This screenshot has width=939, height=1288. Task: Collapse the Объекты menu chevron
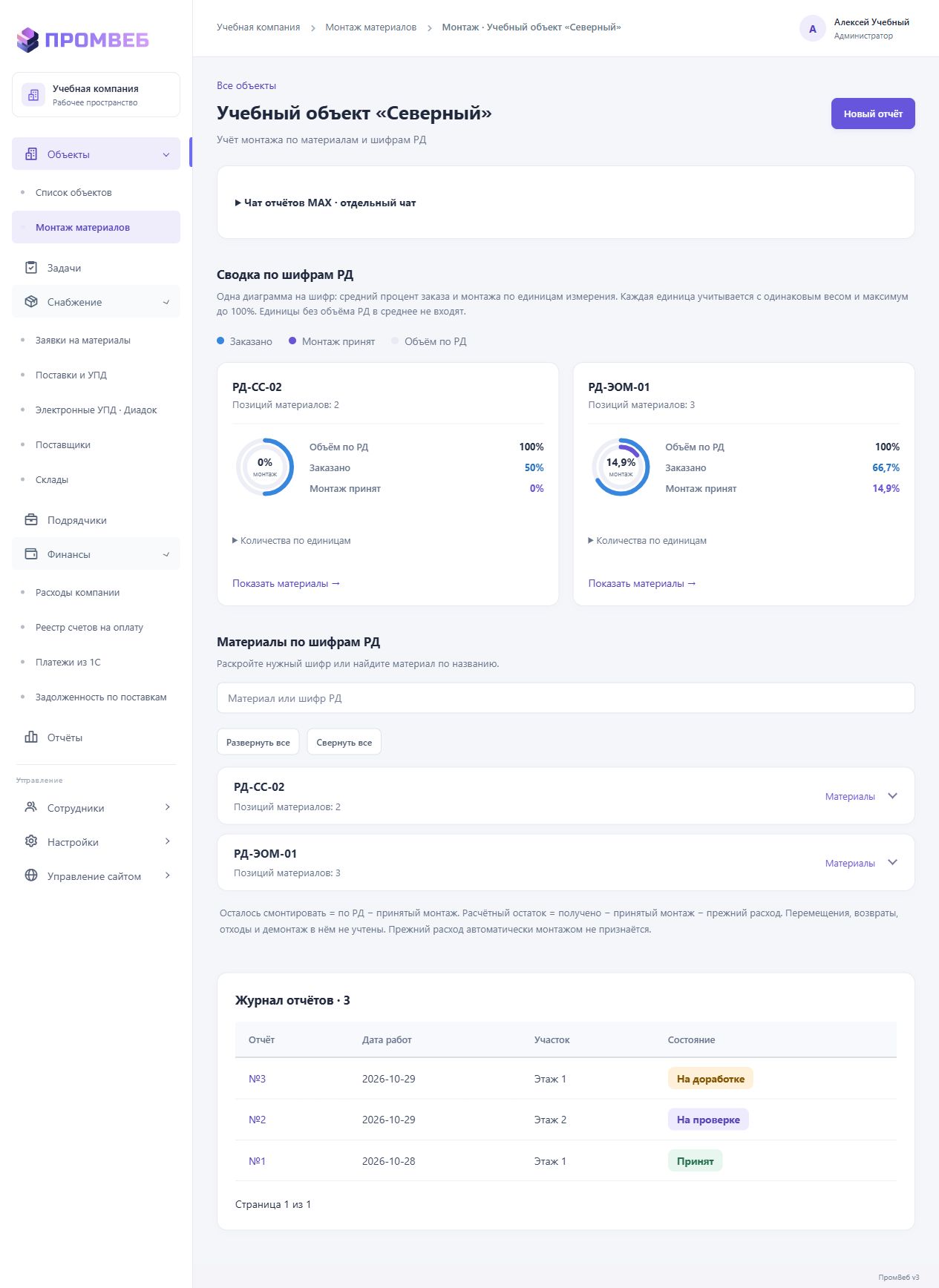pyautogui.click(x=166, y=154)
